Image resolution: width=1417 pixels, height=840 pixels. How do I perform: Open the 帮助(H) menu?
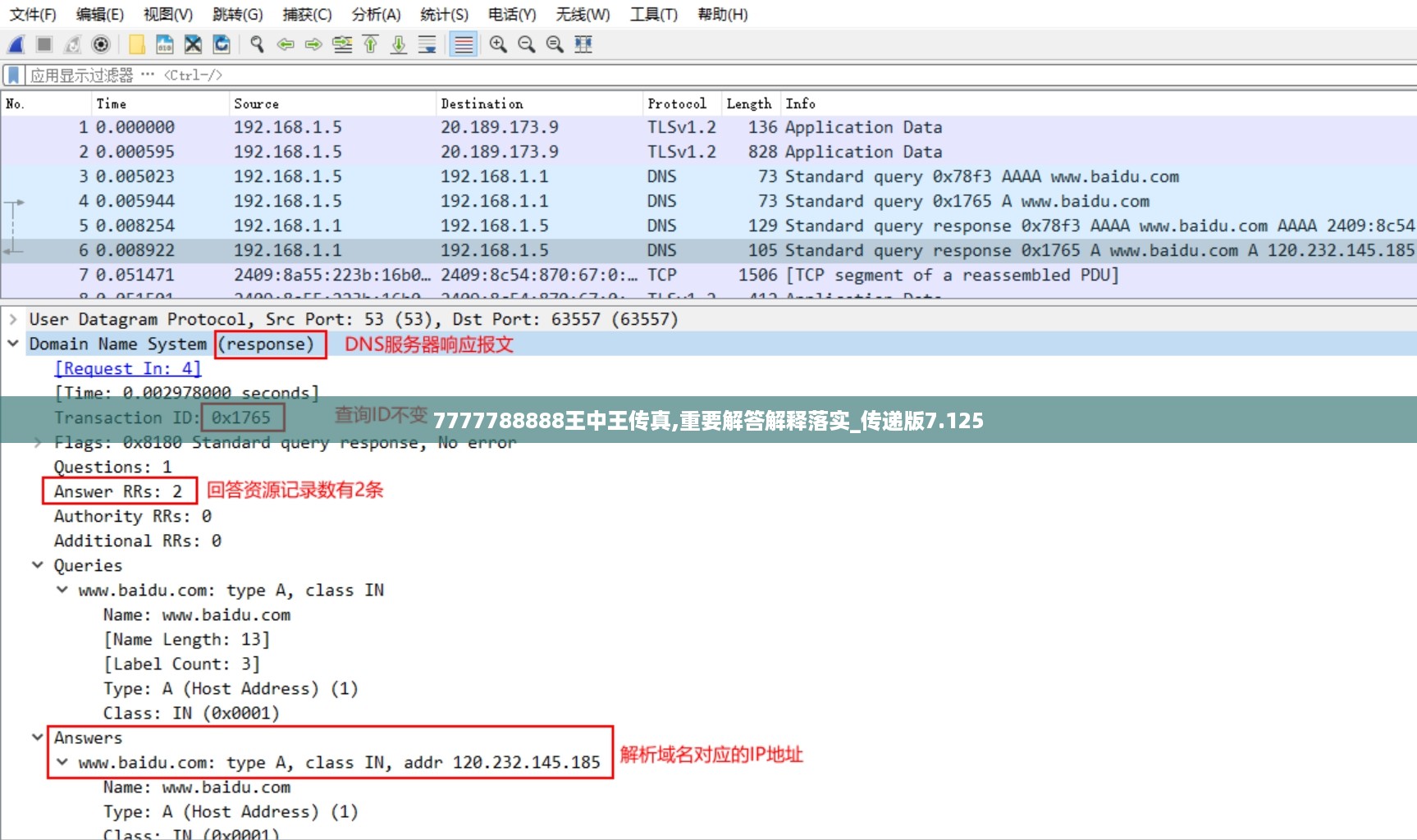click(x=723, y=14)
